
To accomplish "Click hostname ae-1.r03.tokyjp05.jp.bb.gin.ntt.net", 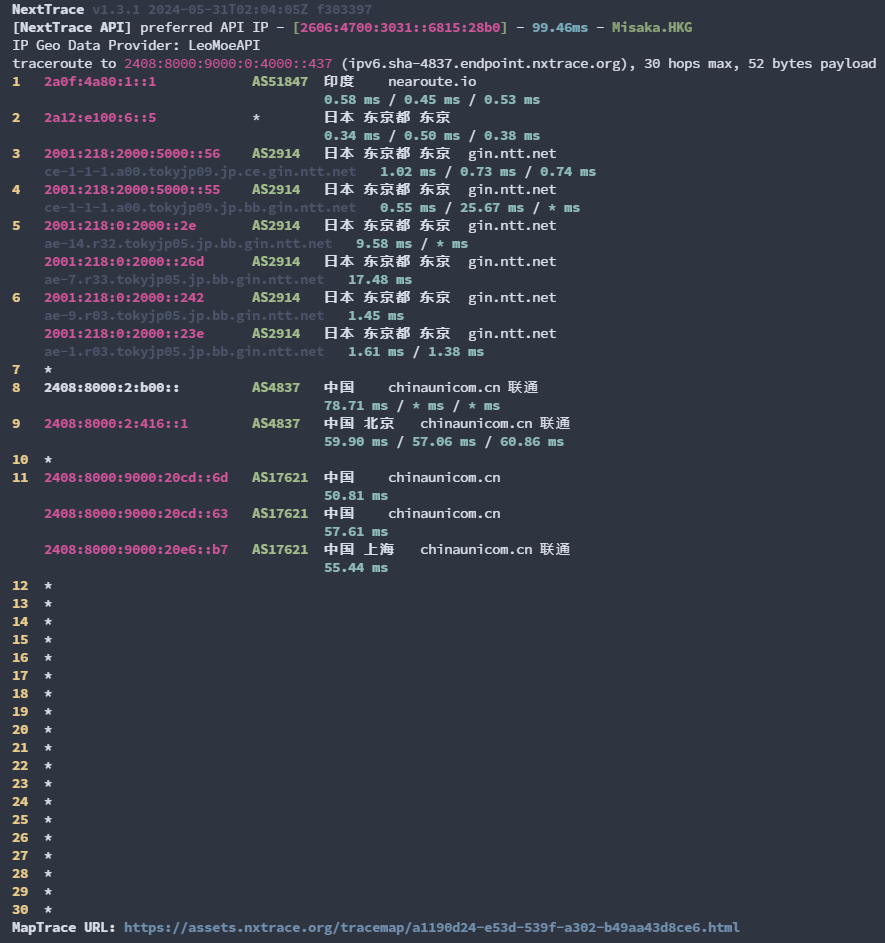I will coord(184,352).
